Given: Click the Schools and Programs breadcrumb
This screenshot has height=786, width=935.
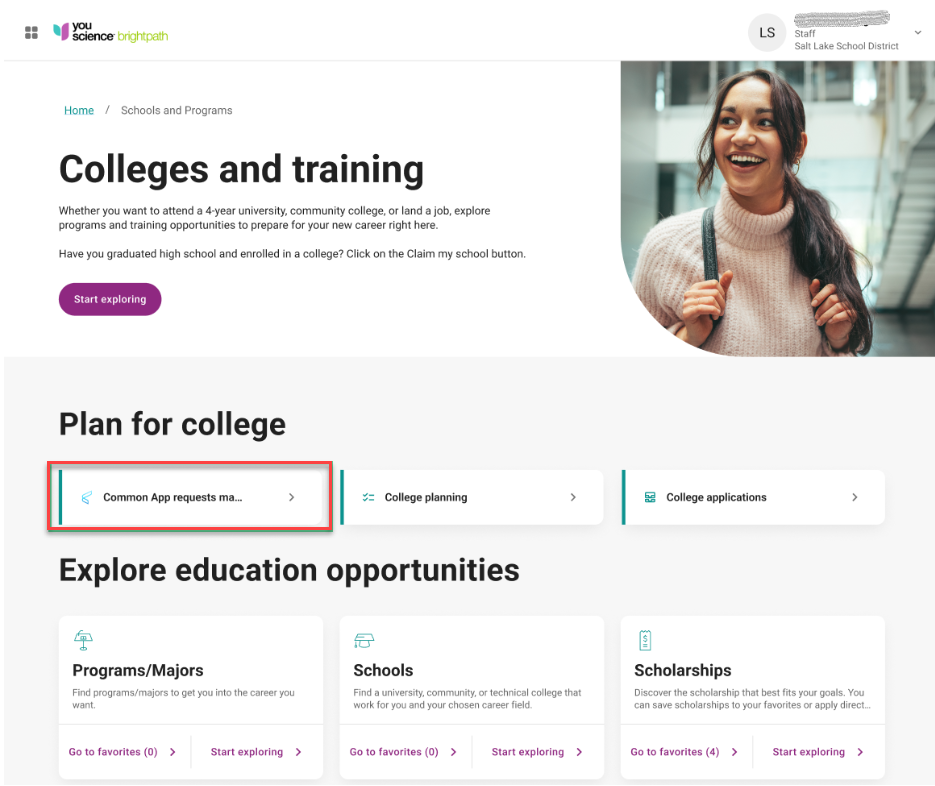Looking at the screenshot, I should [x=176, y=110].
